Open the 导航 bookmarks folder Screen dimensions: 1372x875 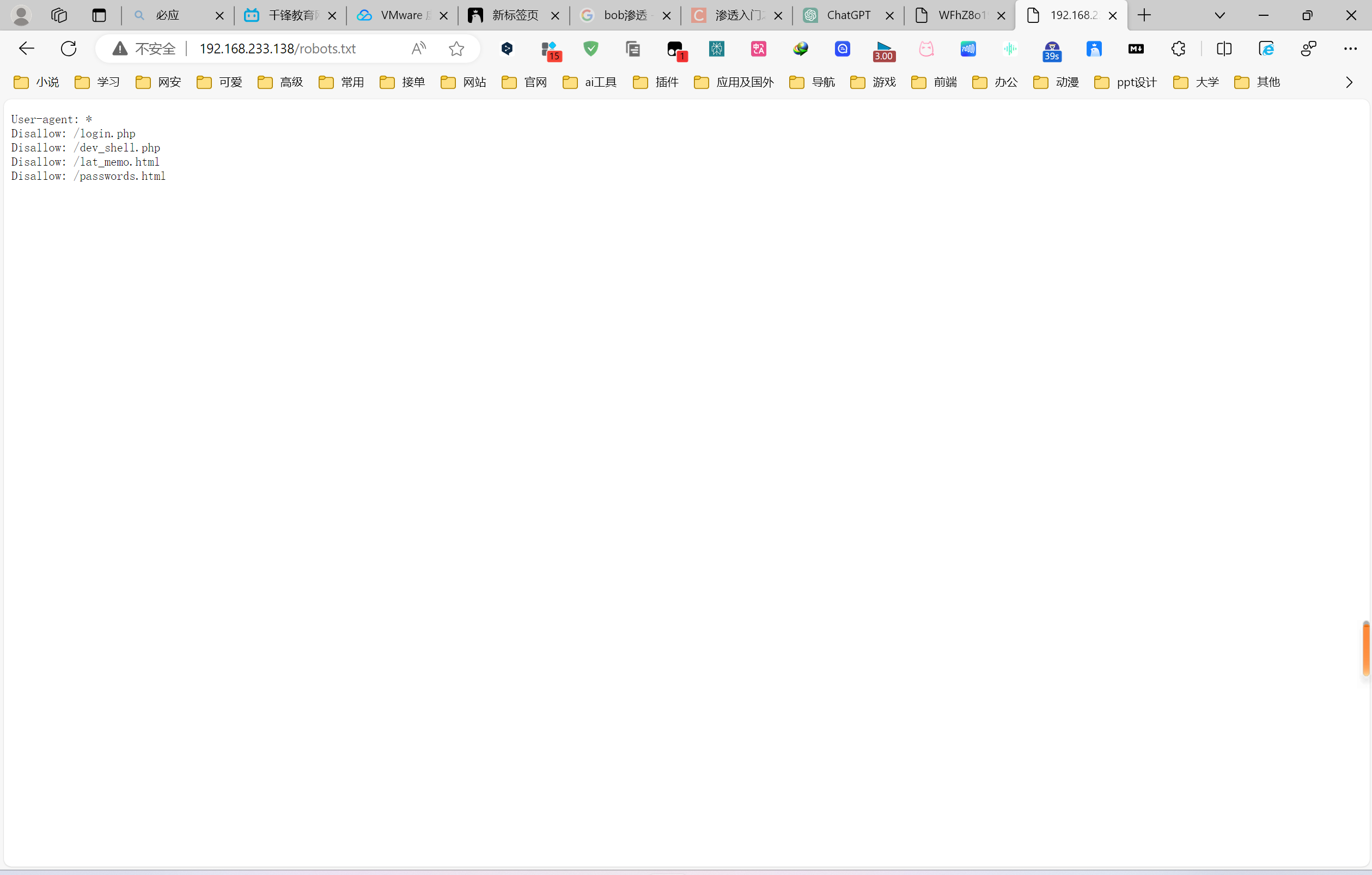(812, 83)
